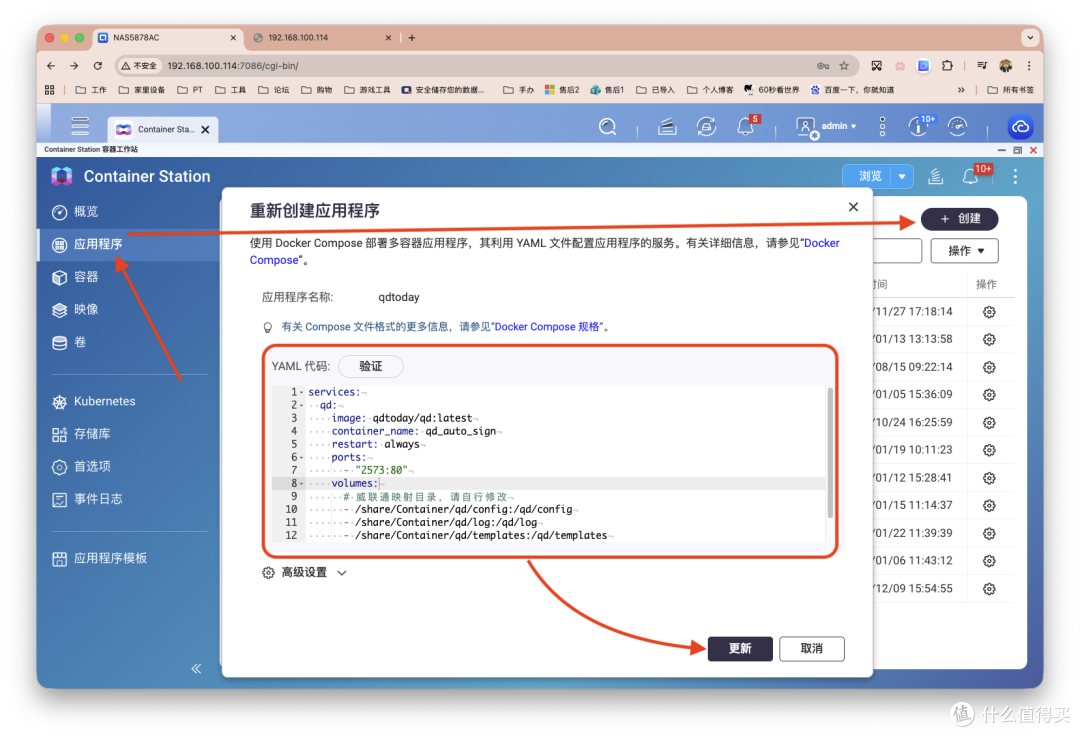1080x737 pixels.
Task: Open external devices icon in QTS toolbar
Action: (706, 127)
